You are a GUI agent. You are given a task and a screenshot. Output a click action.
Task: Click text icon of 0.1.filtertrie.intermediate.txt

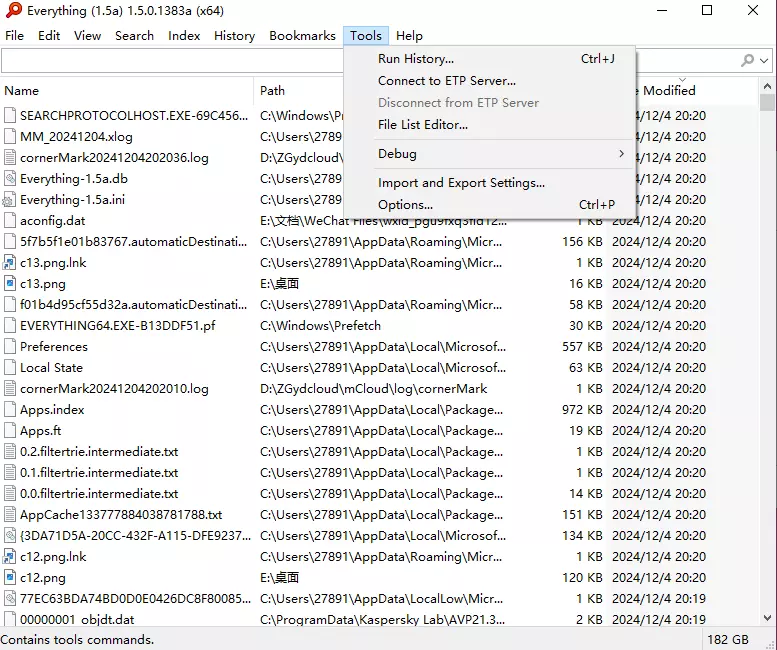point(9,473)
